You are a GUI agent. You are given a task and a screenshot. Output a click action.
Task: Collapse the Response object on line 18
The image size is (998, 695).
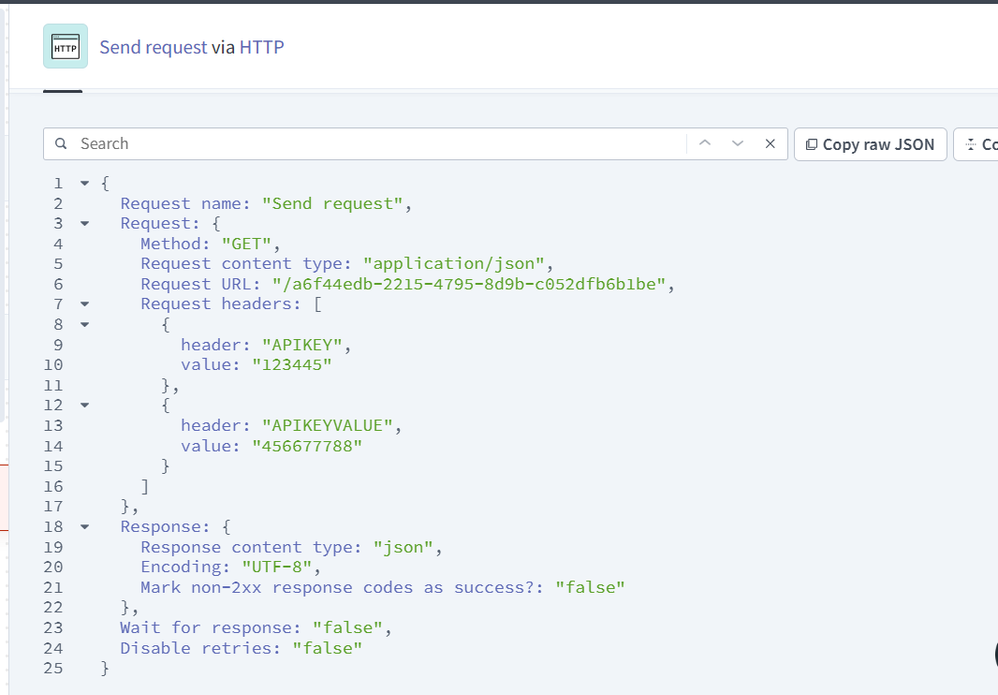85,527
